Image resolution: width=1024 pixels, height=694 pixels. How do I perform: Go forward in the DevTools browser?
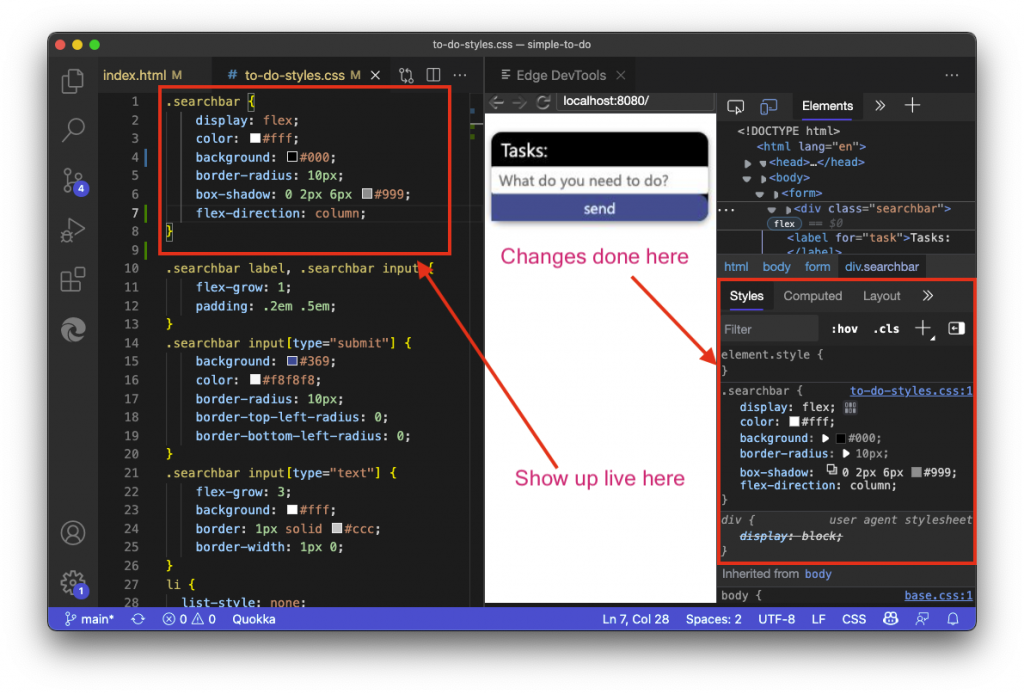(x=519, y=102)
